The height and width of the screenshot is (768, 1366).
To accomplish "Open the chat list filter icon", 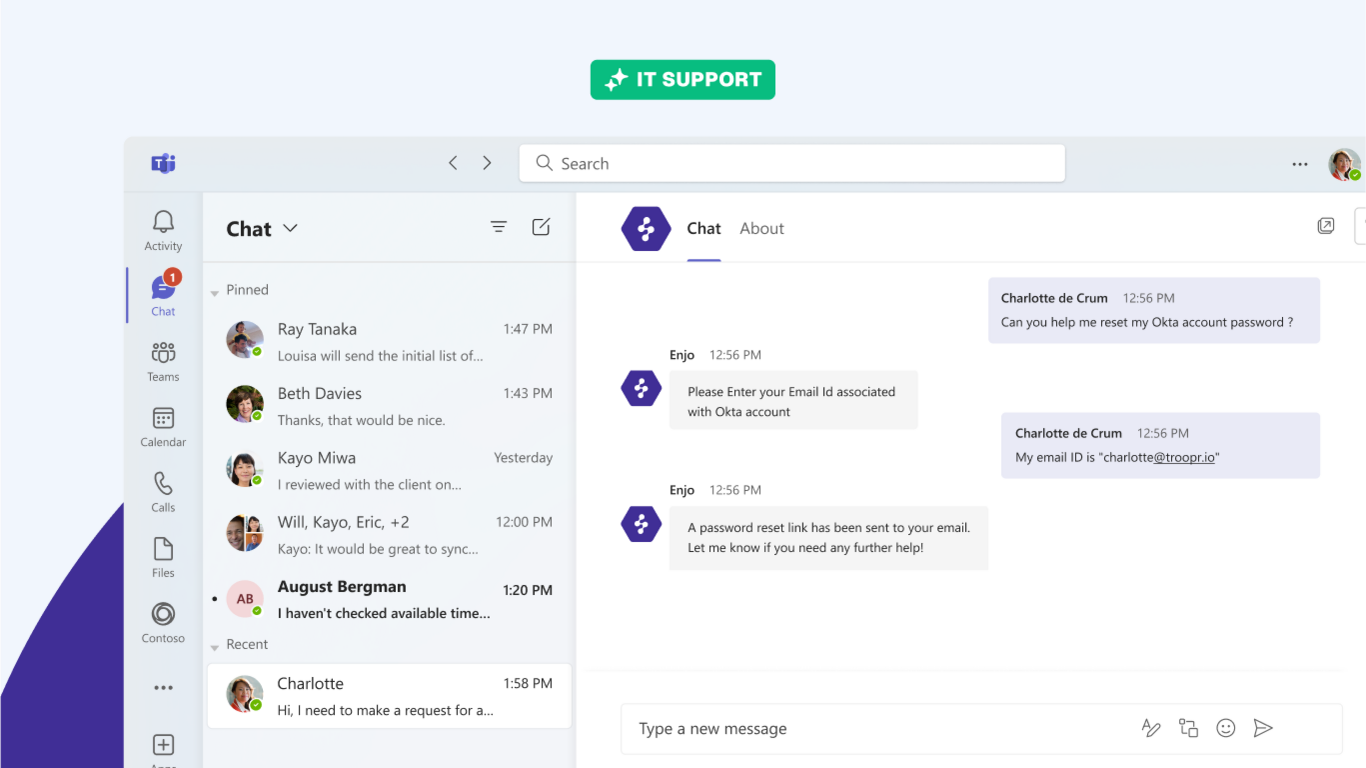I will [x=499, y=227].
